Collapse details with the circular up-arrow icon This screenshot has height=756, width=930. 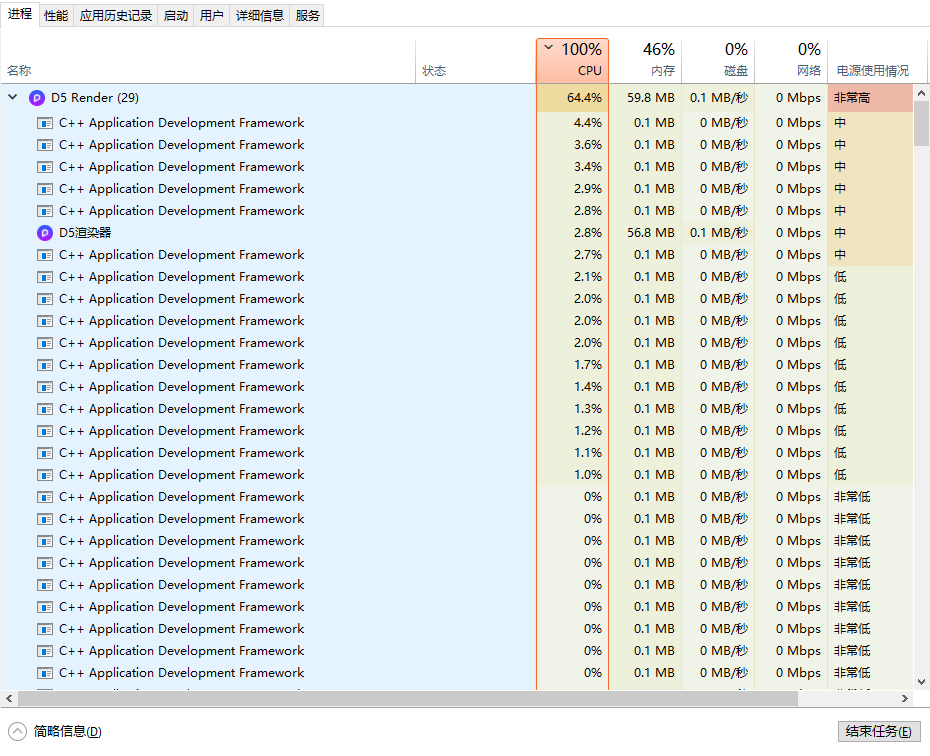(17, 731)
